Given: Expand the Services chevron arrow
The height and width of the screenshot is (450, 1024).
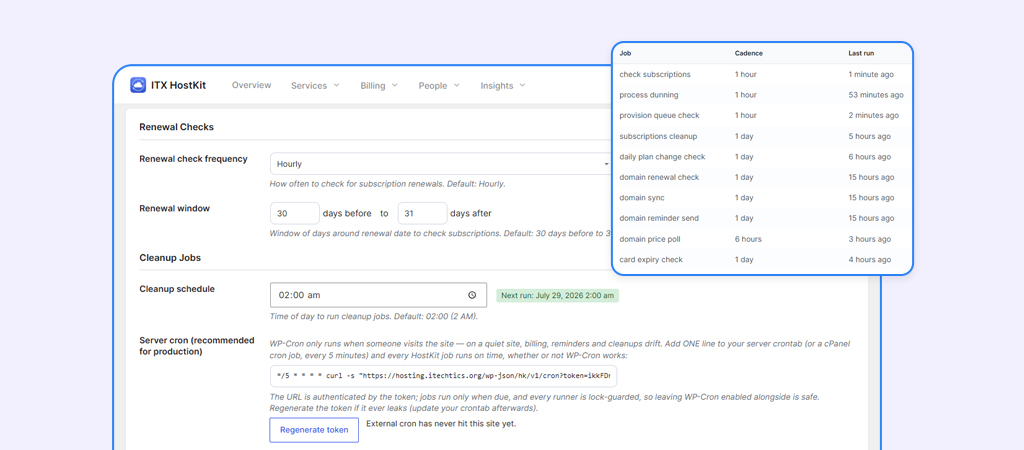Looking at the screenshot, I should [336, 86].
